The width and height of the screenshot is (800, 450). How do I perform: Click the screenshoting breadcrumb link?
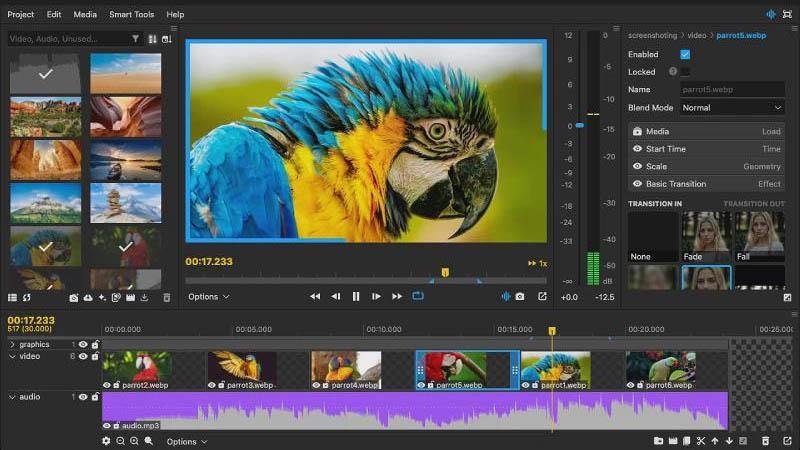pos(652,35)
